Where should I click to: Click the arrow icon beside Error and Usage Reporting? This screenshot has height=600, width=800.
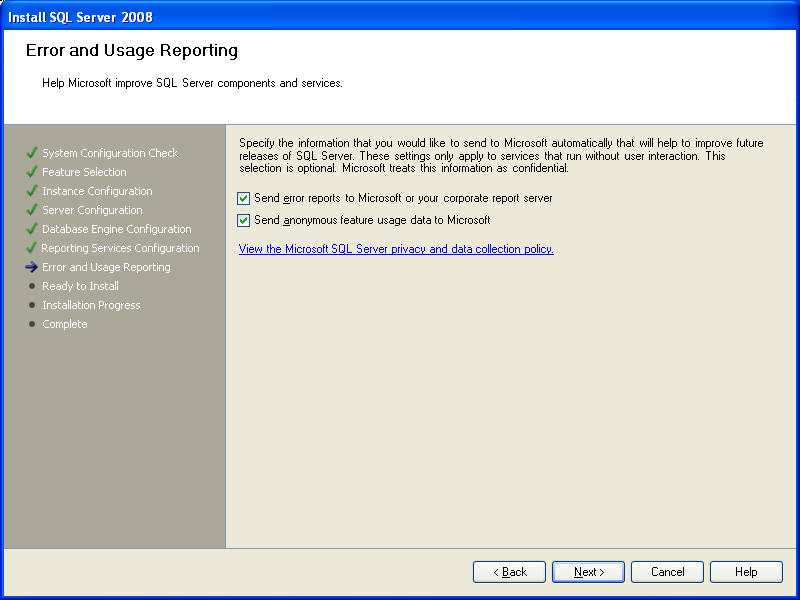click(x=32, y=267)
